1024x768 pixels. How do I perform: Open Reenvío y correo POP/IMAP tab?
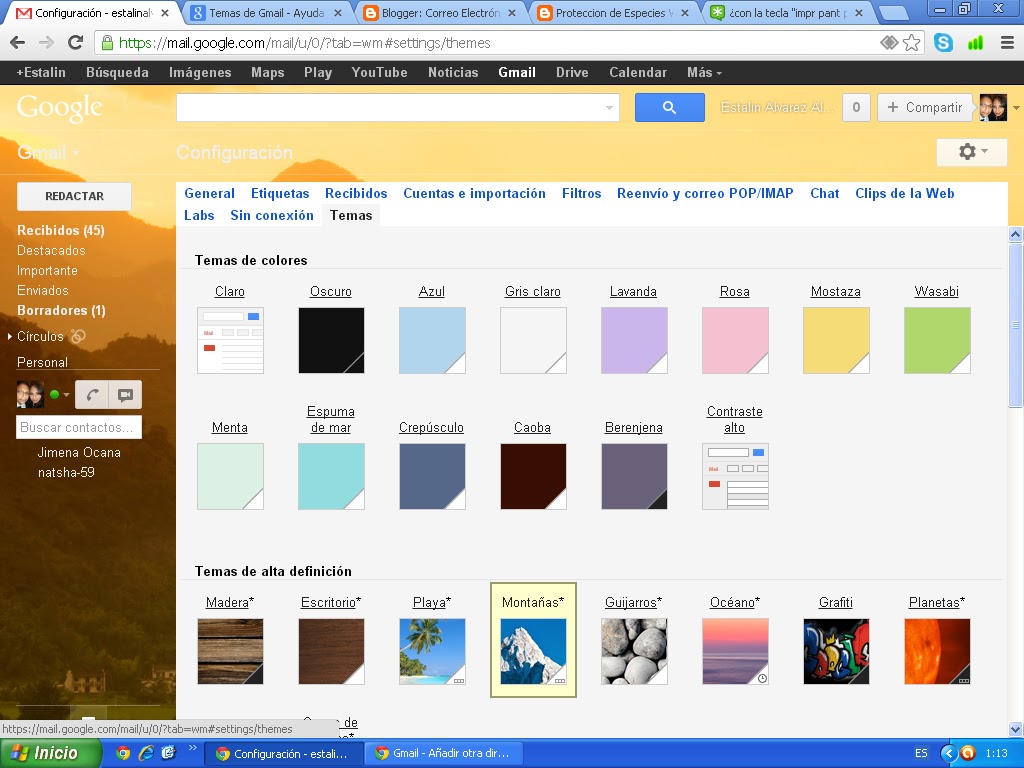[x=705, y=193]
